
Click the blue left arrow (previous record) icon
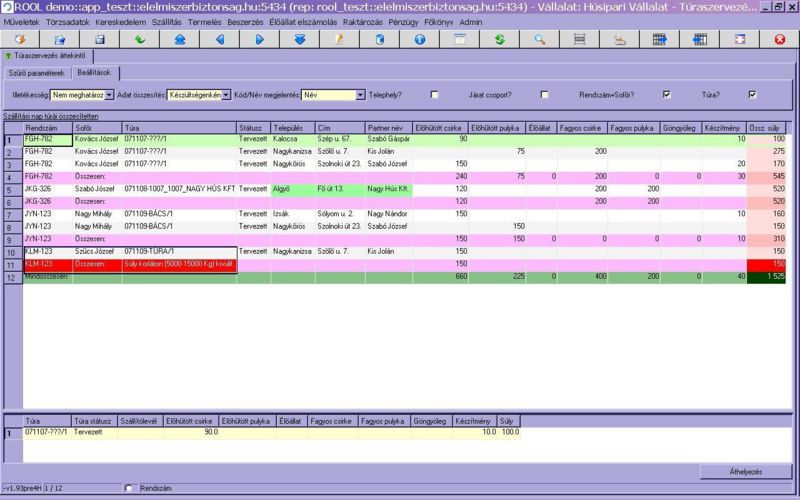(x=220, y=39)
